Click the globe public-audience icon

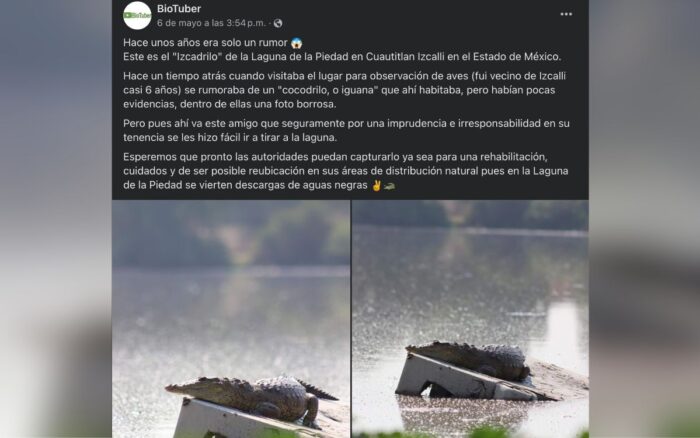(x=278, y=23)
